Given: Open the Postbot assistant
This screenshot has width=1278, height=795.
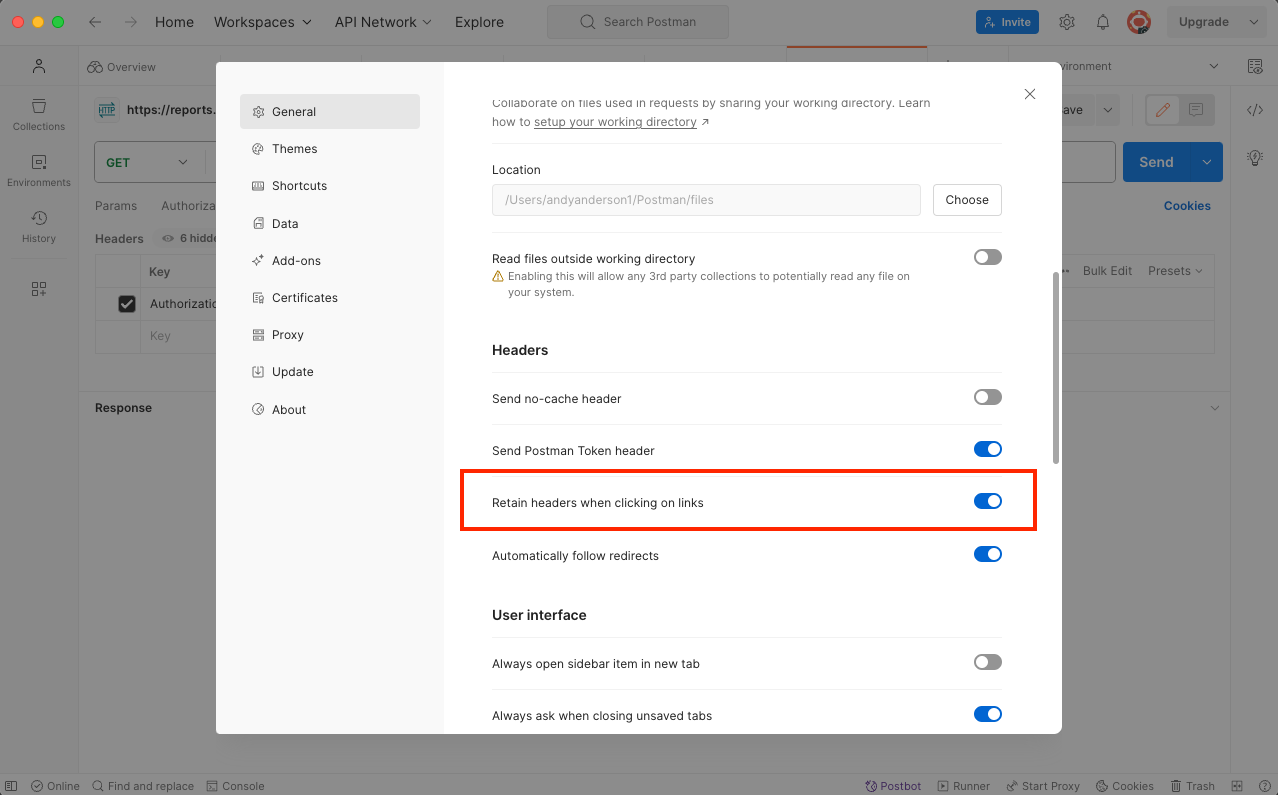Looking at the screenshot, I should (893, 786).
